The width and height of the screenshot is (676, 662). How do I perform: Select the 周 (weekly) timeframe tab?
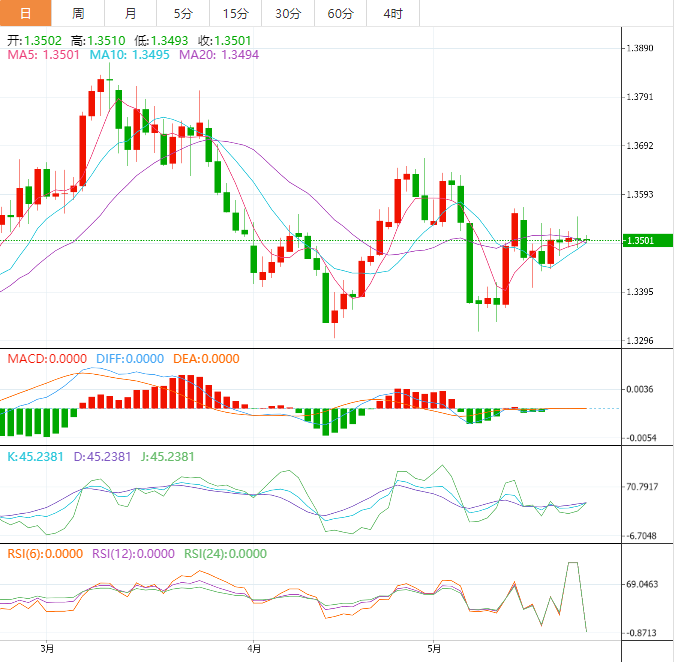point(78,13)
